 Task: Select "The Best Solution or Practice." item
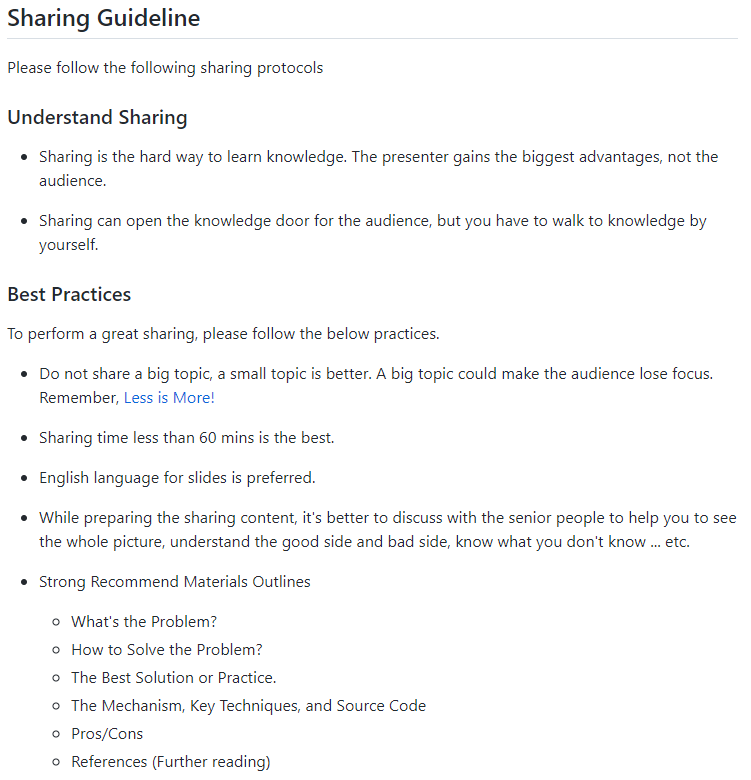[173, 677]
